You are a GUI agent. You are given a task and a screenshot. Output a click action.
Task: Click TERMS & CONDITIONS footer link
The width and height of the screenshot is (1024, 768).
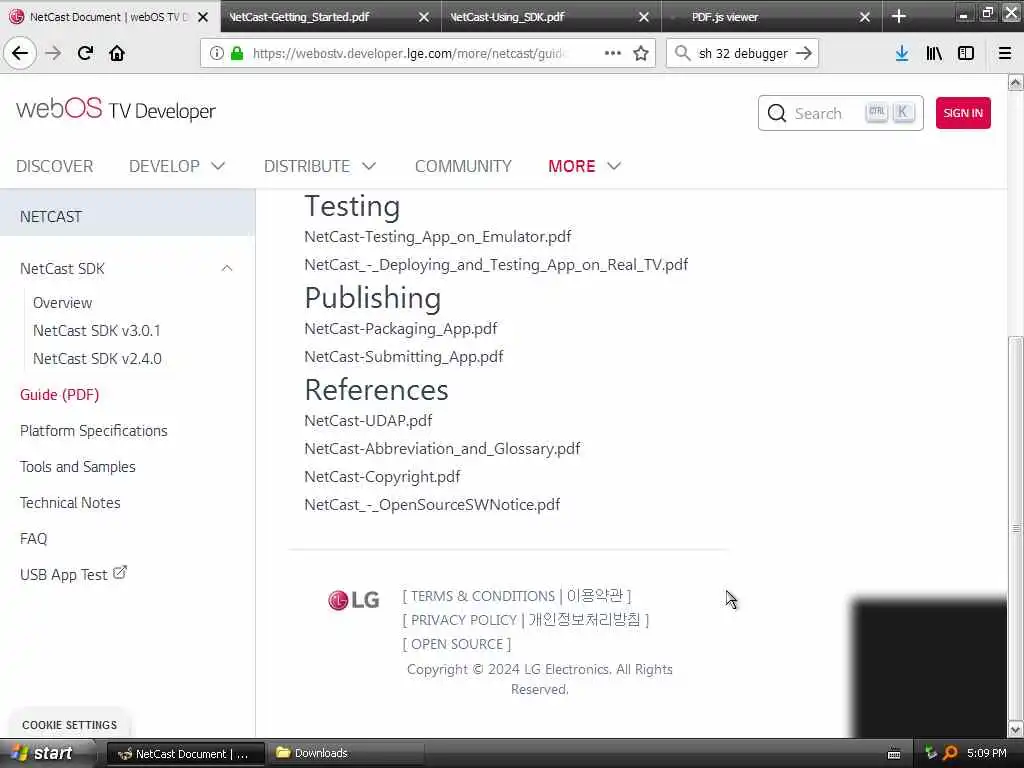483,596
